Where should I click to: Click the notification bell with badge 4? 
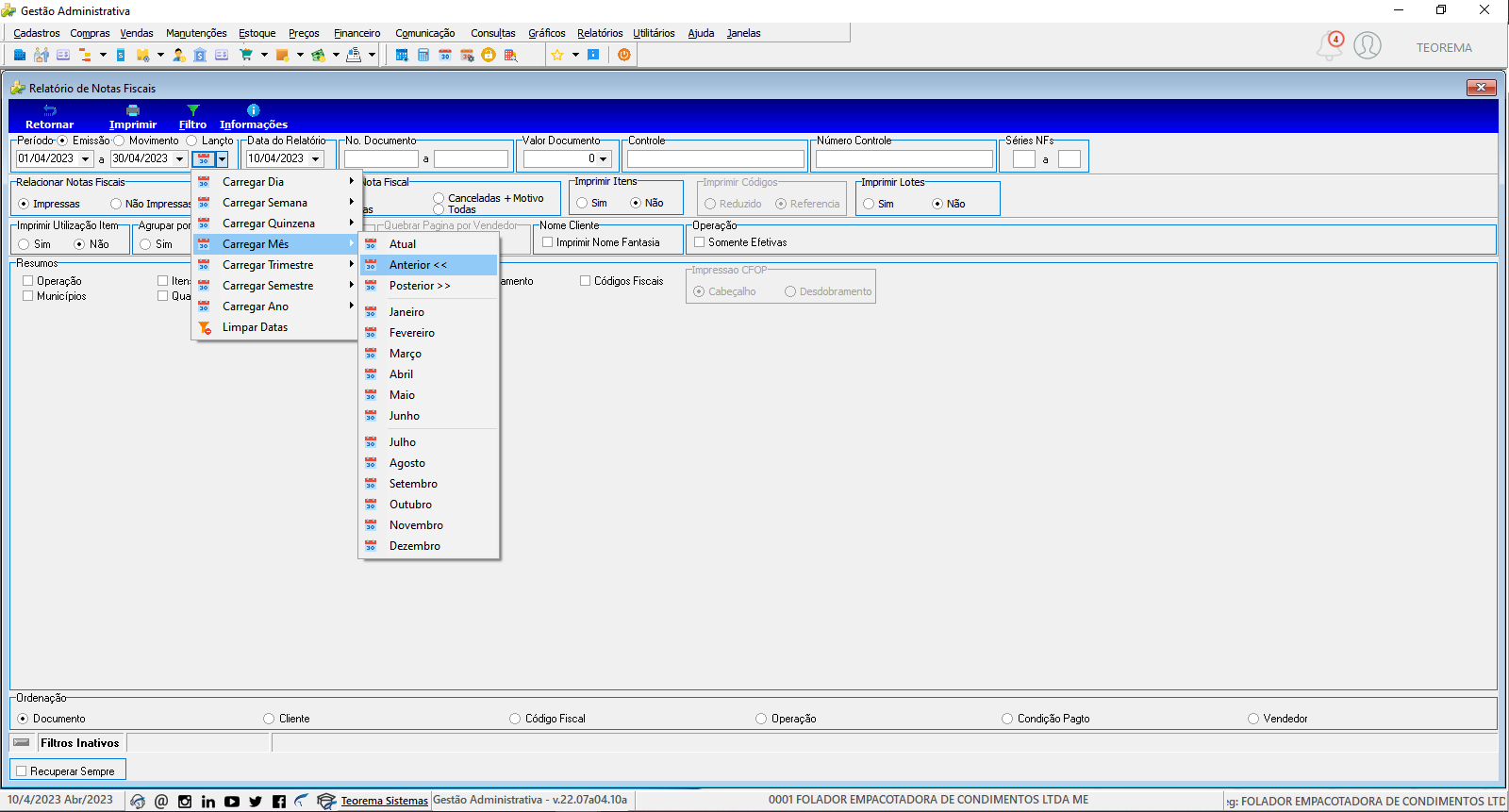pyautogui.click(x=1330, y=45)
